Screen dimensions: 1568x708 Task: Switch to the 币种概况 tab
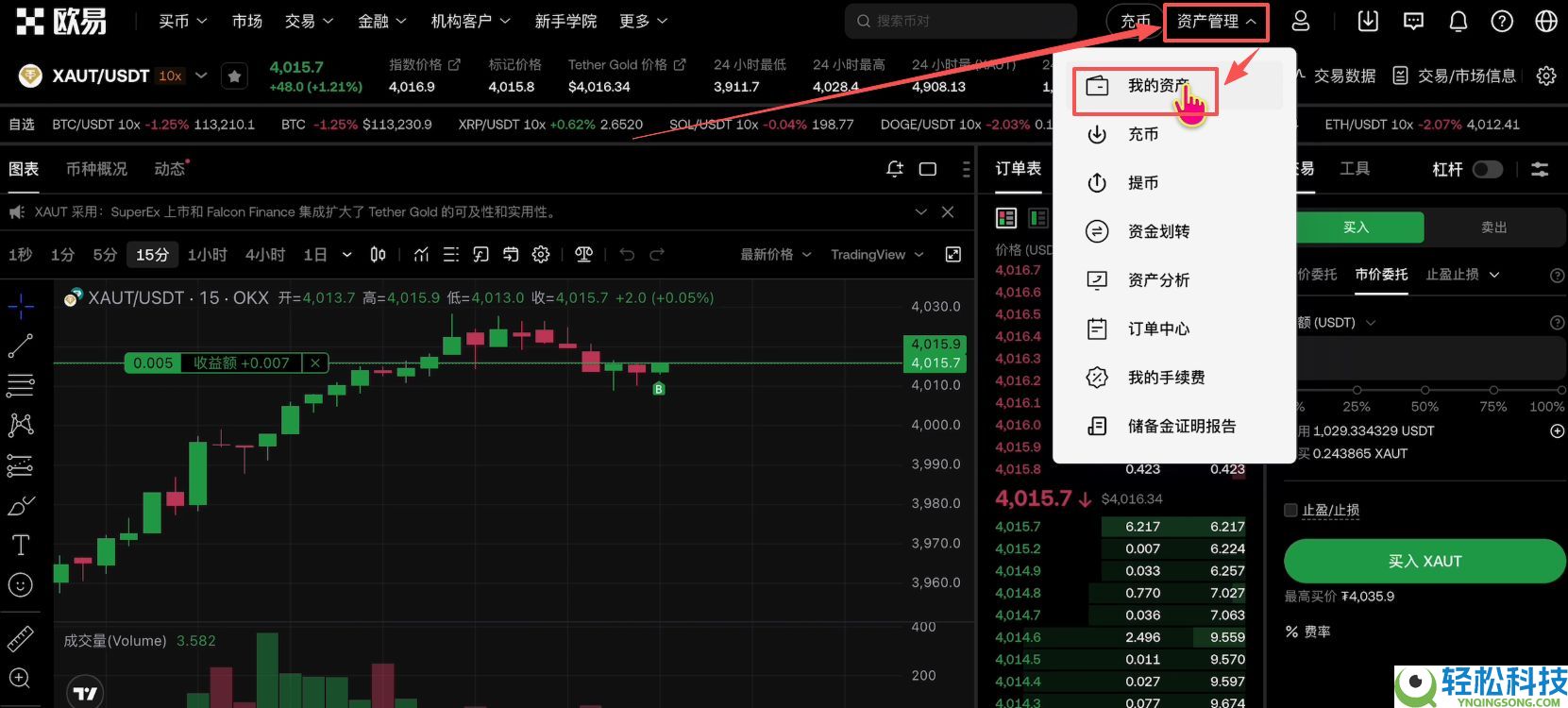(x=96, y=169)
